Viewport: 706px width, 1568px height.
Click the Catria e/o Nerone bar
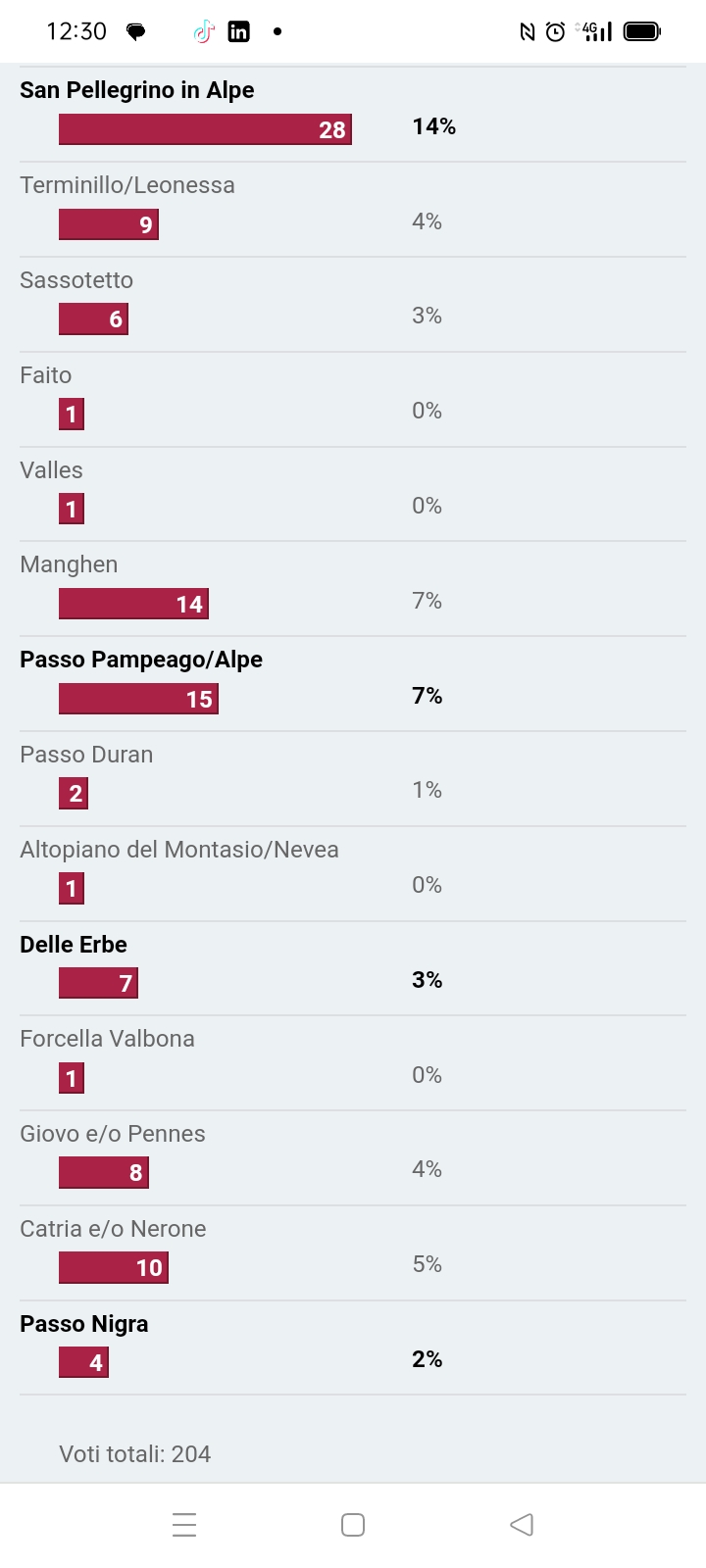coord(114,1267)
